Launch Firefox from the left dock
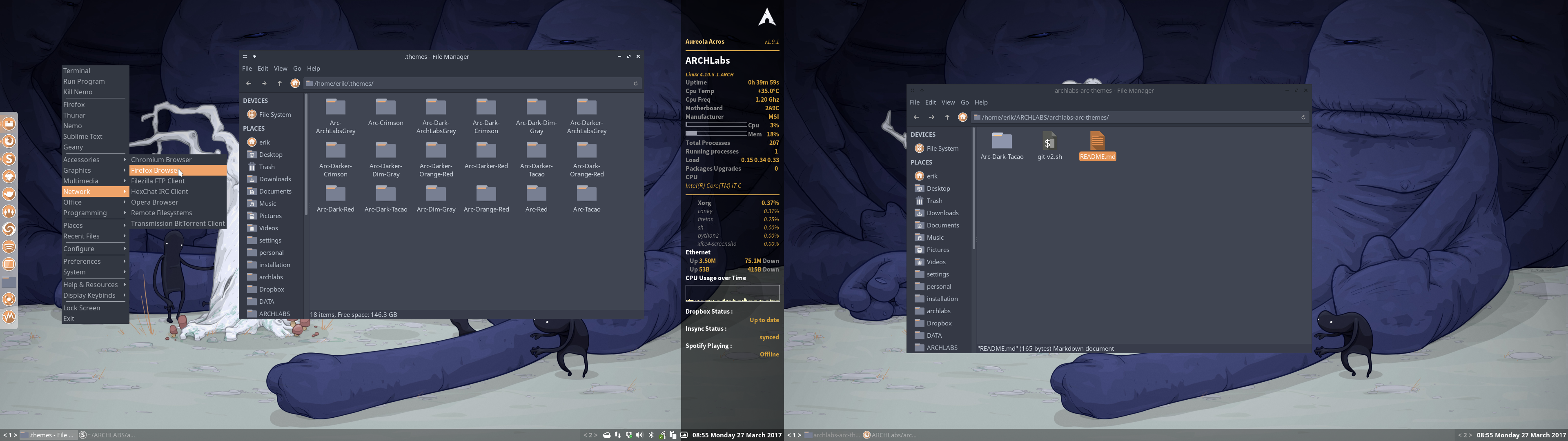The image size is (1568, 441). point(9,141)
